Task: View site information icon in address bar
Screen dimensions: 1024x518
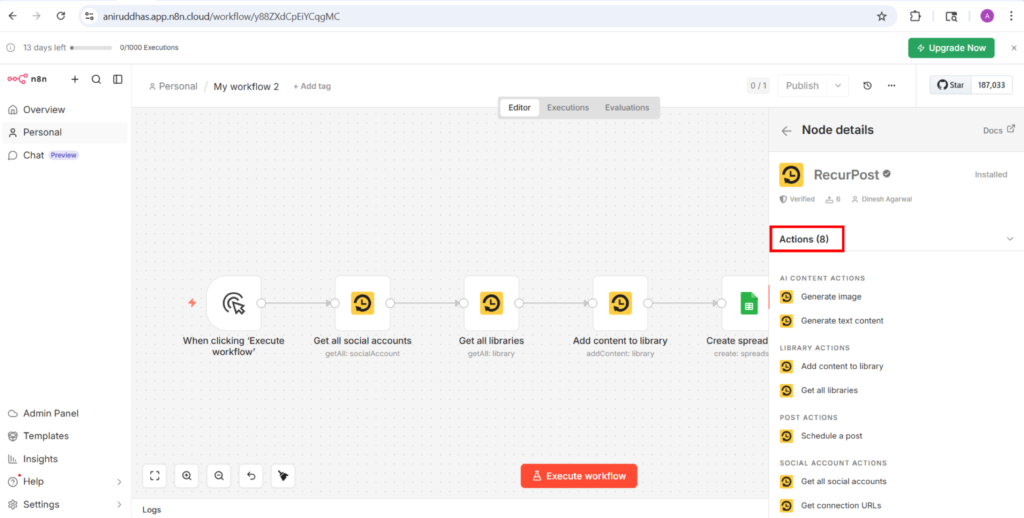Action: (x=90, y=16)
